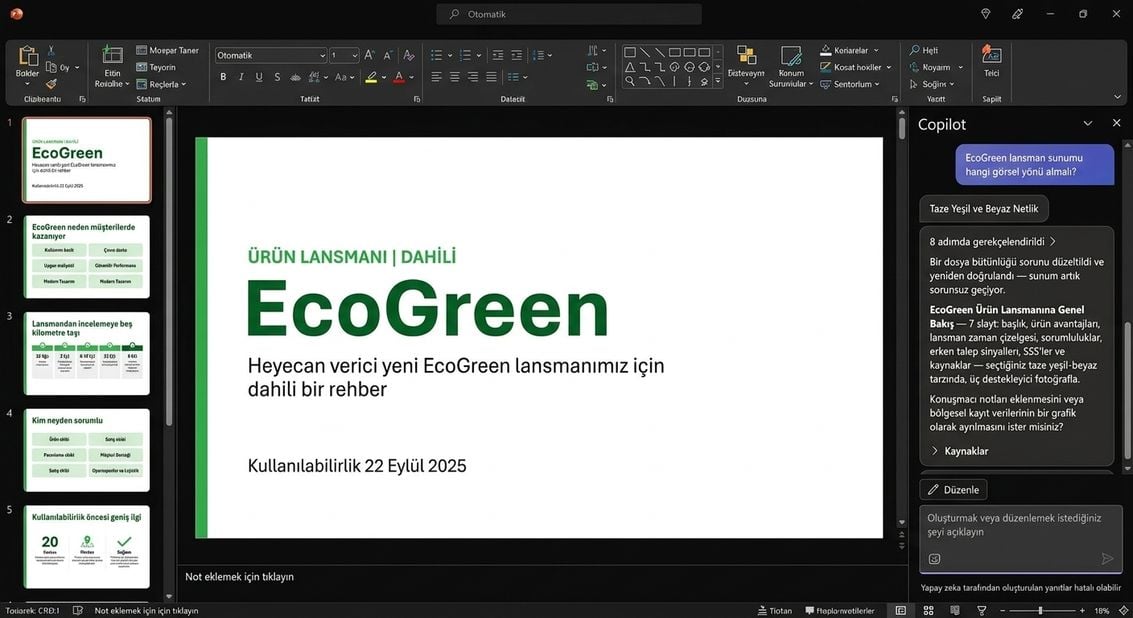Switch to slide sorter view icon

tap(929, 611)
